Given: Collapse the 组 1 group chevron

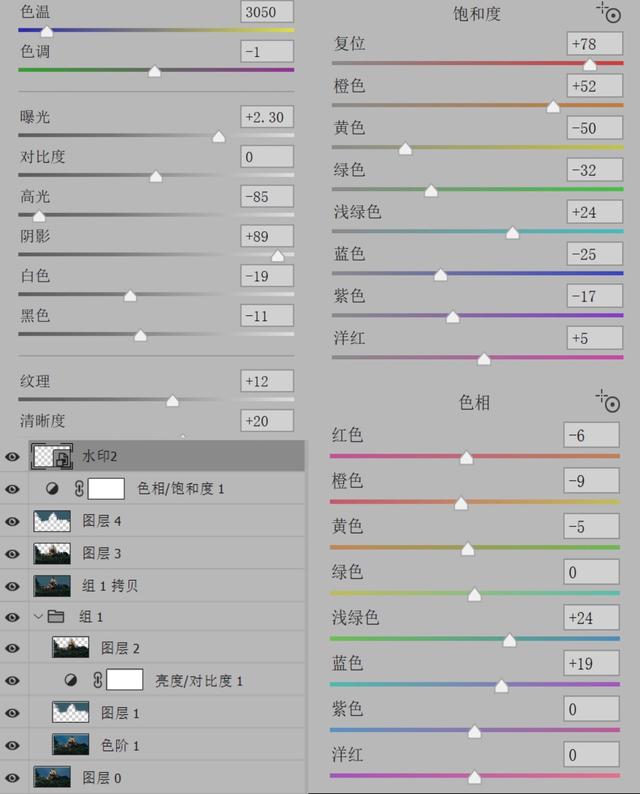Looking at the screenshot, I should 38,616.
